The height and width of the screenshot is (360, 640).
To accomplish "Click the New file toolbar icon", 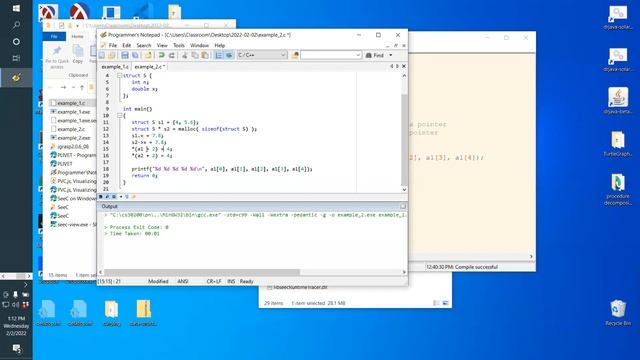I will 102,55.
